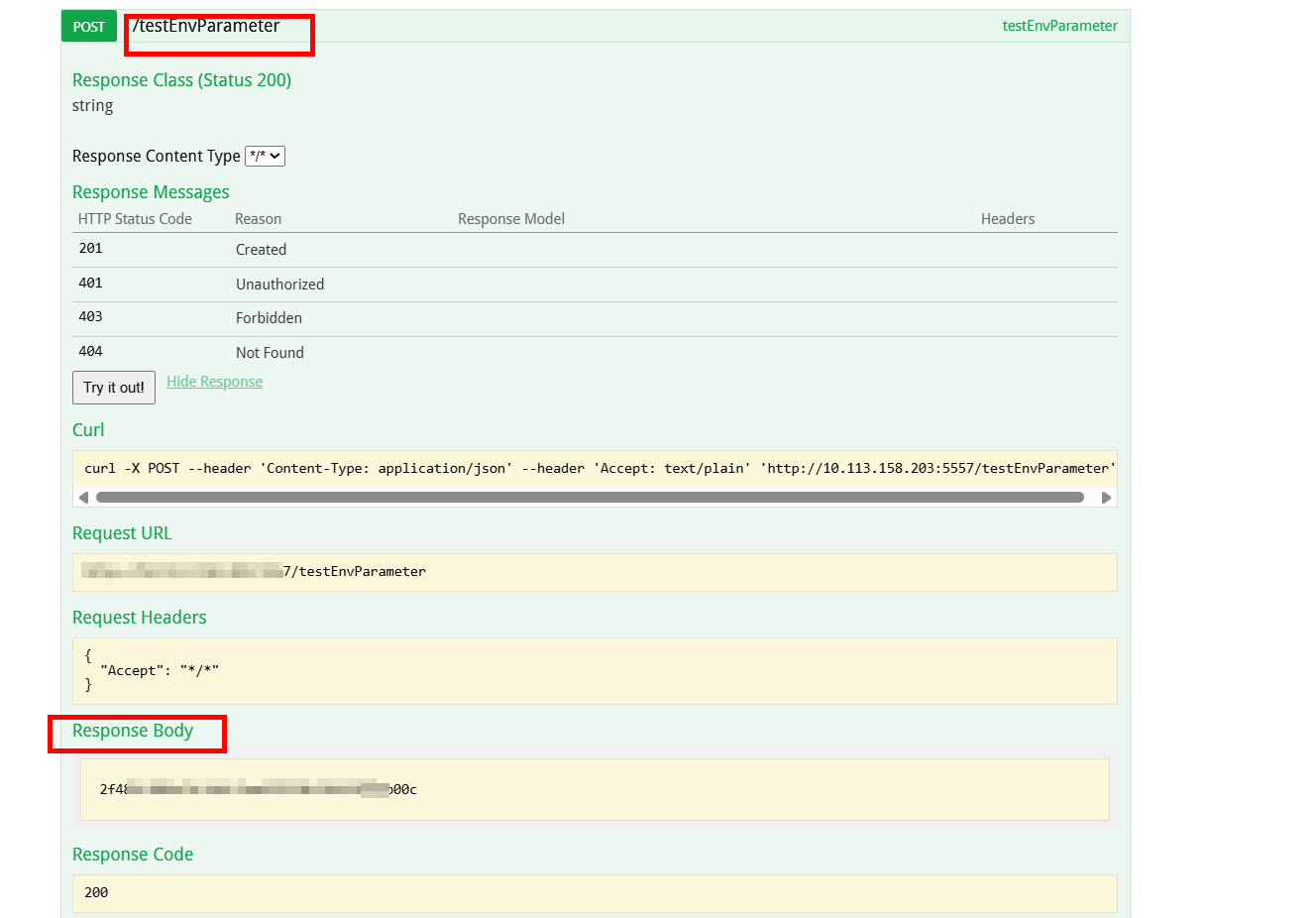This screenshot has height=918, width=1316.
Task: Open the /testEnvParameter endpoint path
Action: 206,26
